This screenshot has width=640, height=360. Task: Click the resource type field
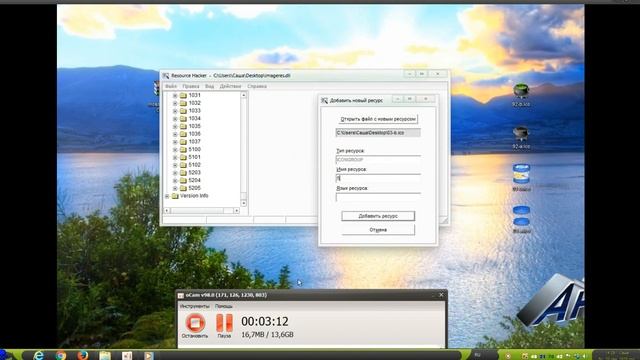pos(378,160)
